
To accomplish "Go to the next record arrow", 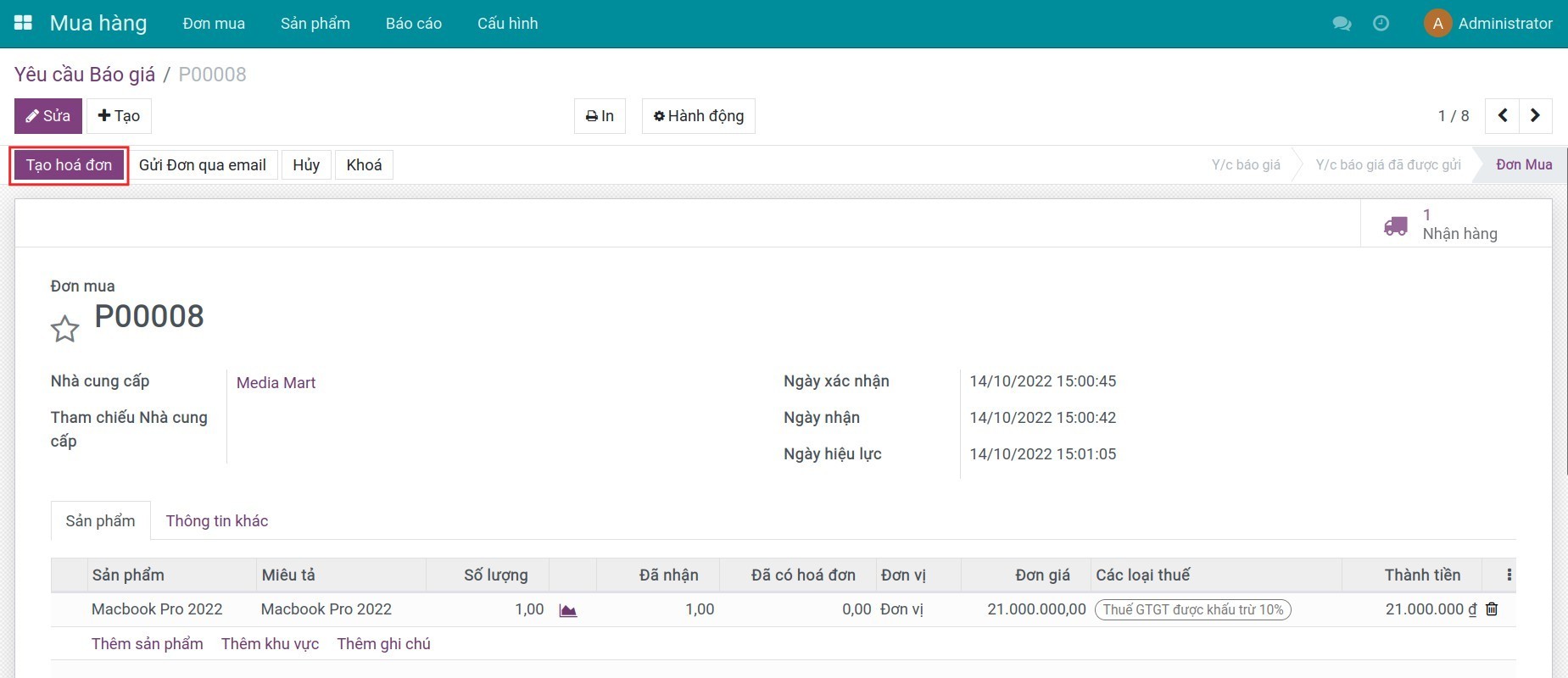I will pyautogui.click(x=1535, y=116).
